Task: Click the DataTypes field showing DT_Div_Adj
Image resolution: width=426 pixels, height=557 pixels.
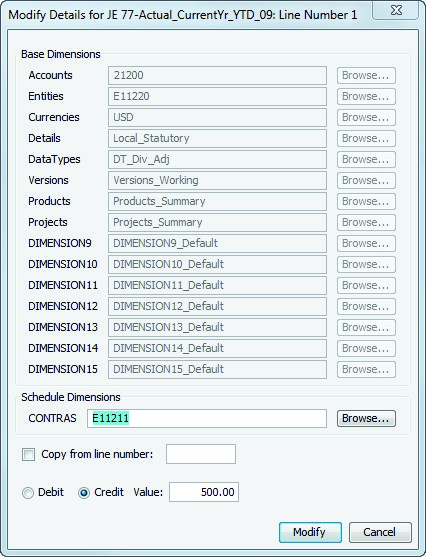Action: click(217, 159)
